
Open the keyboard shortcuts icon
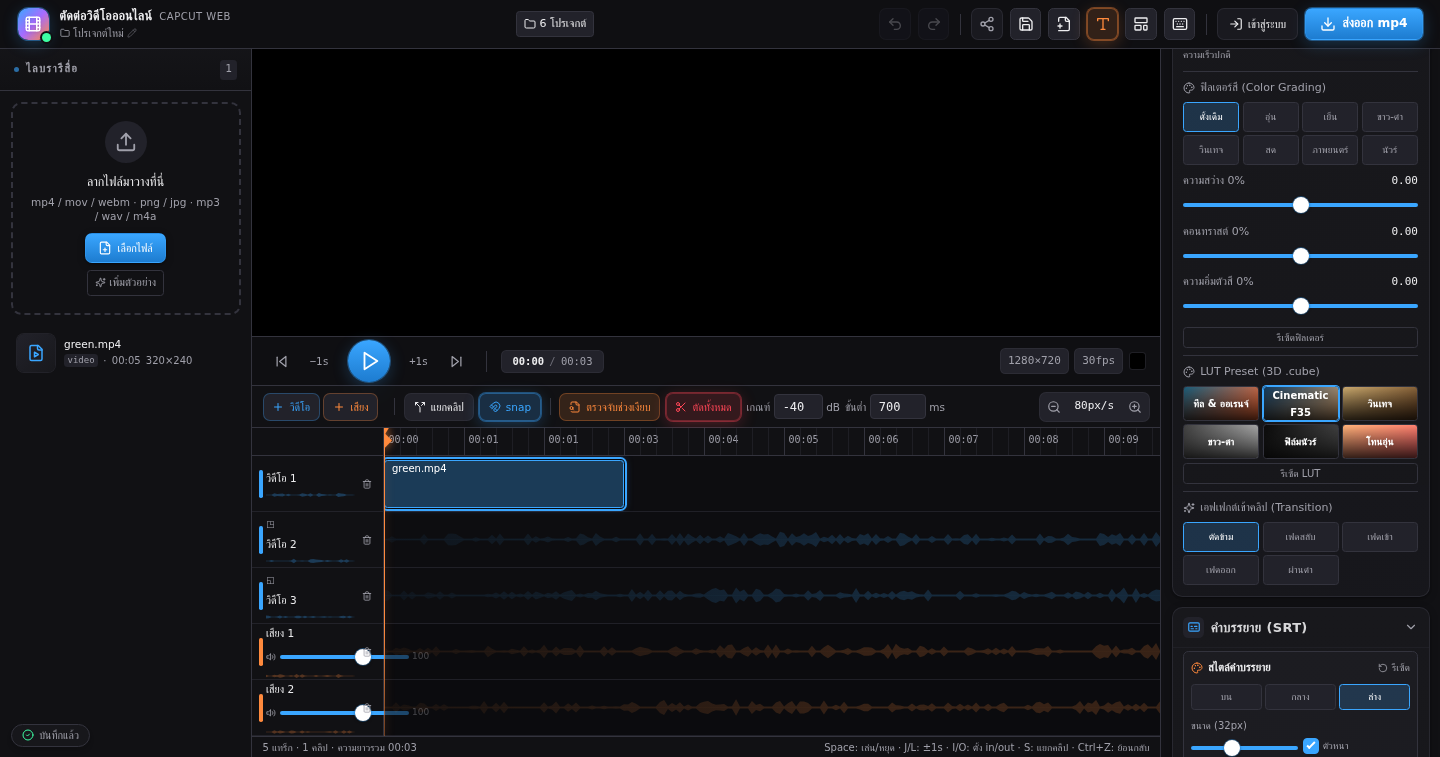(1179, 24)
